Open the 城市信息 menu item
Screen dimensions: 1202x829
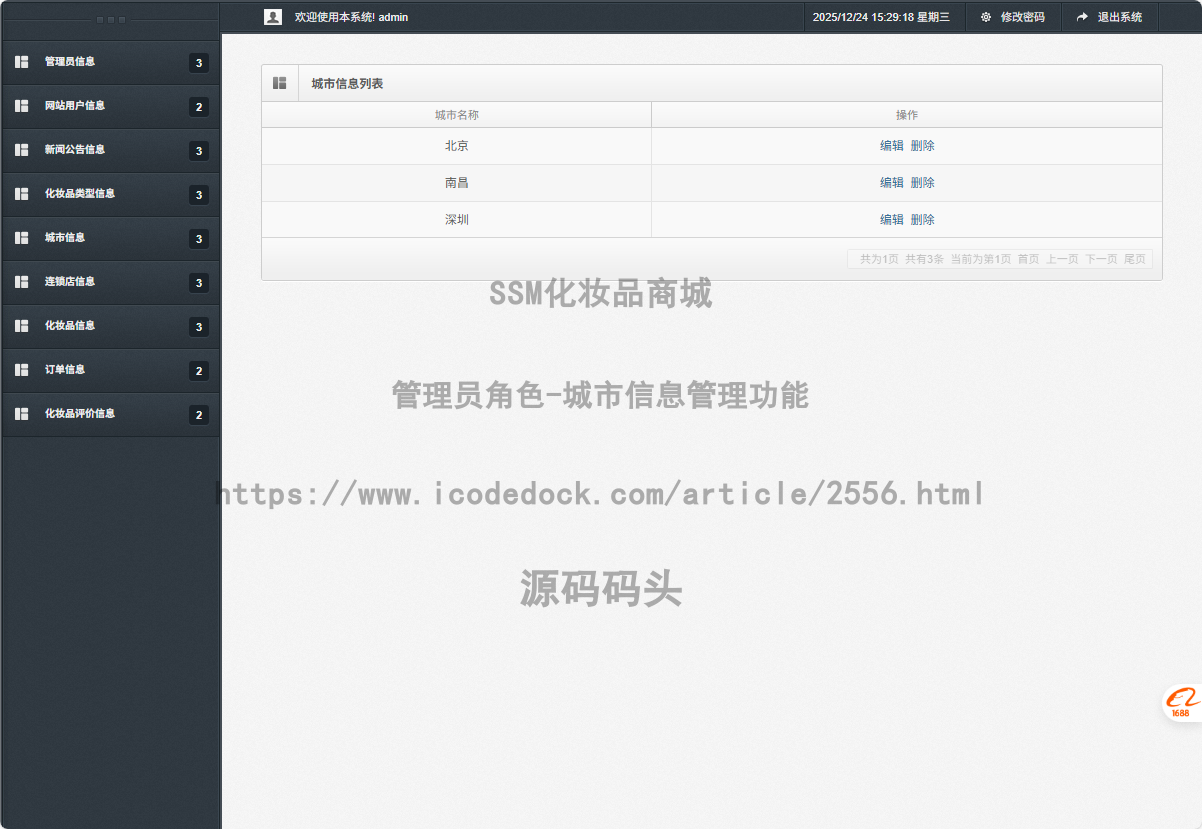tap(65, 238)
